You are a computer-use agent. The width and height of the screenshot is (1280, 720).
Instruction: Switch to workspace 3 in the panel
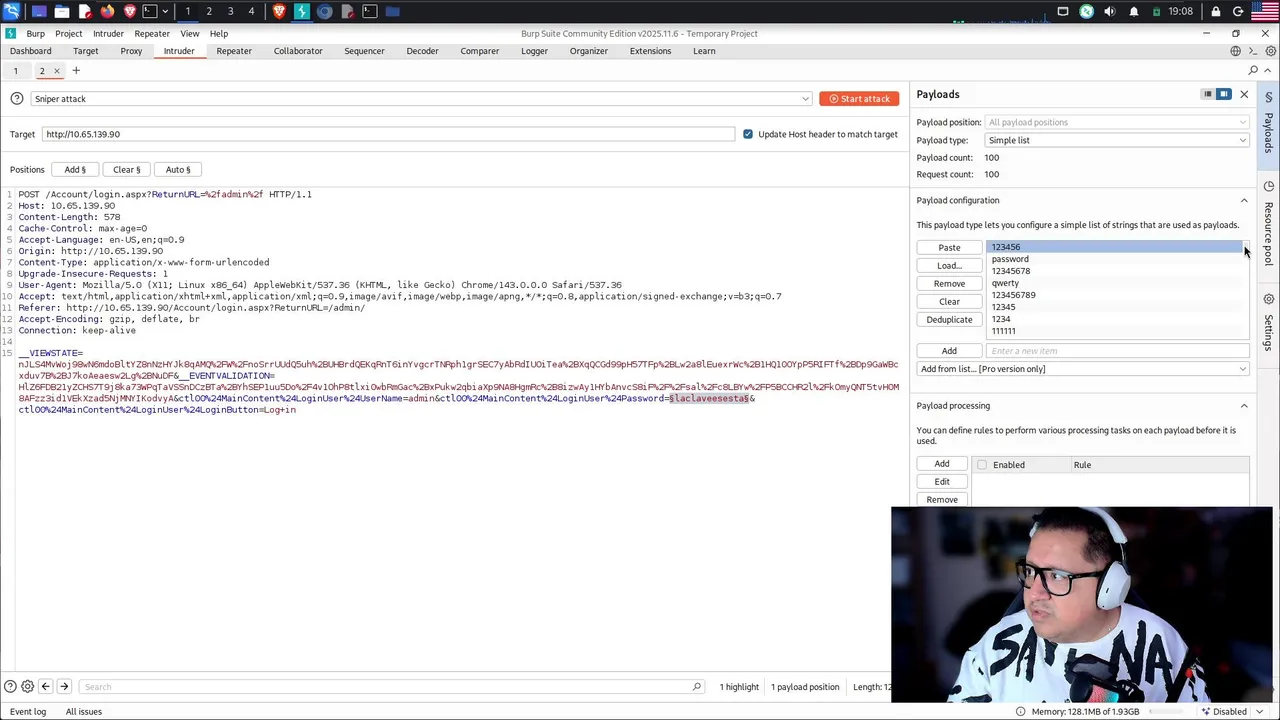pos(230,11)
